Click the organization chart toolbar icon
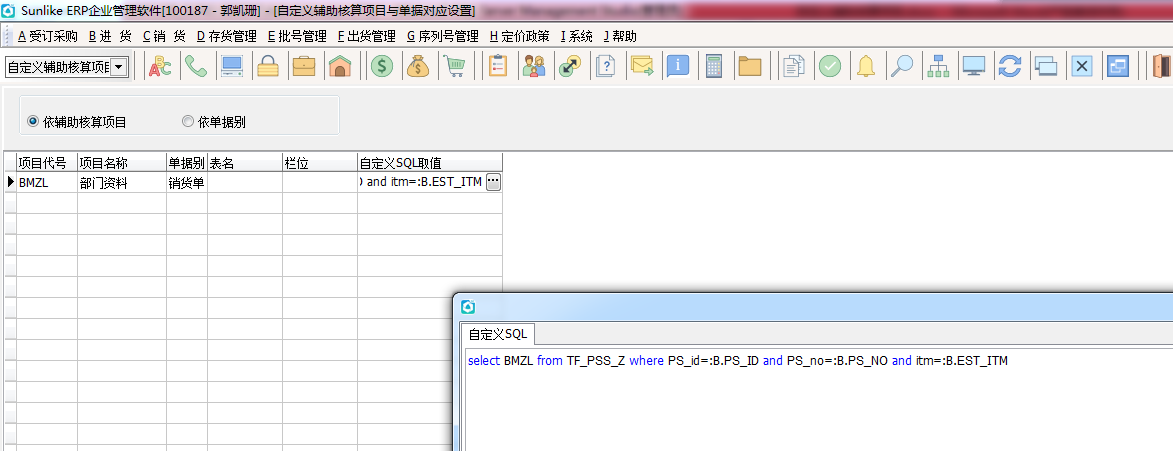 937,67
